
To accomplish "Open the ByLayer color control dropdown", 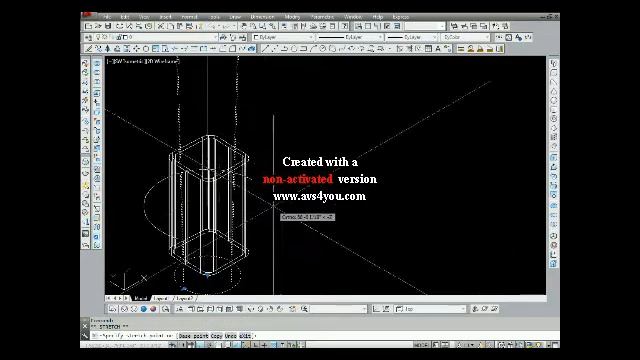I will tap(282, 37).
